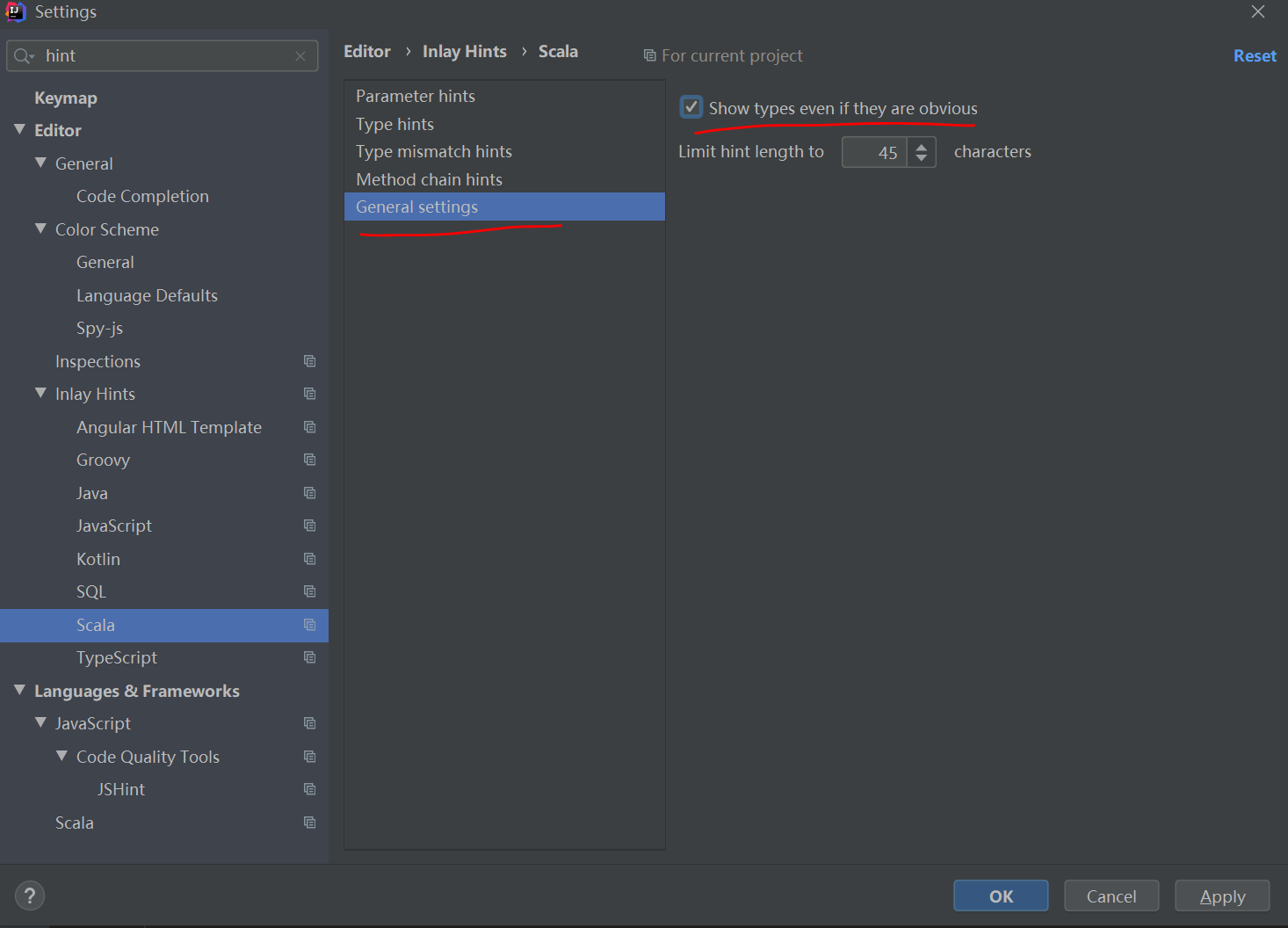1288x928 pixels.
Task: Click the For current project icon in the header
Action: (x=650, y=55)
